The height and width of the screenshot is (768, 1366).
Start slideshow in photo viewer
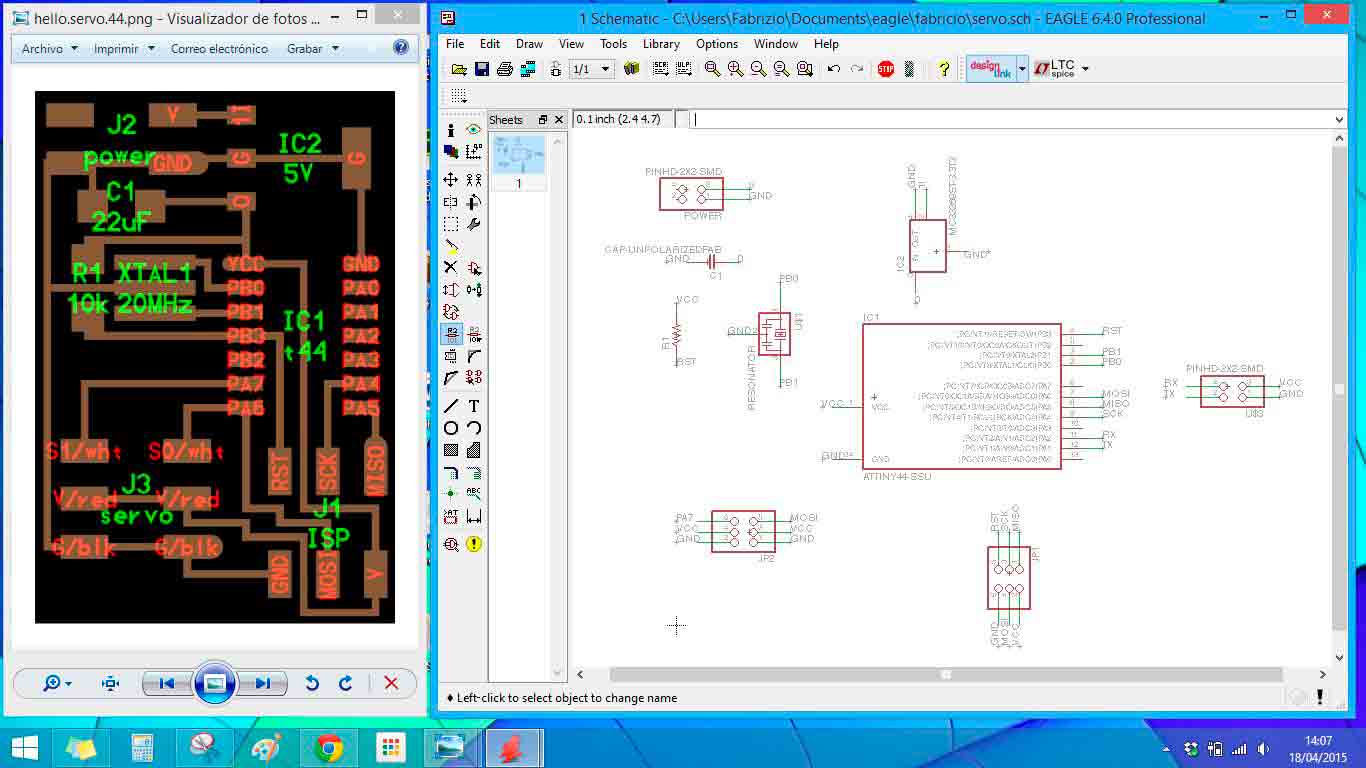tap(214, 683)
